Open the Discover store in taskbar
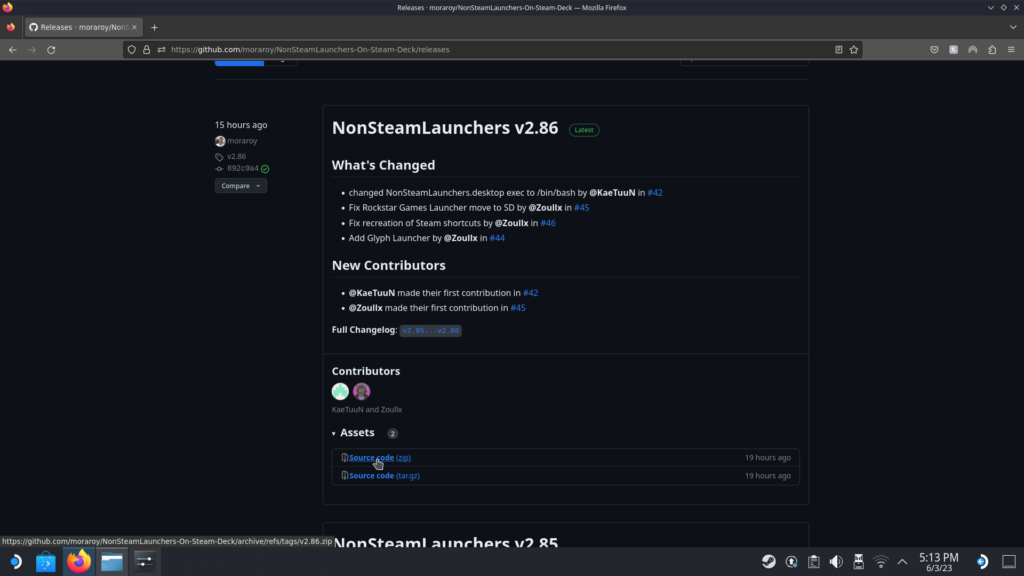Viewport: 1024px width, 576px height. point(45,561)
